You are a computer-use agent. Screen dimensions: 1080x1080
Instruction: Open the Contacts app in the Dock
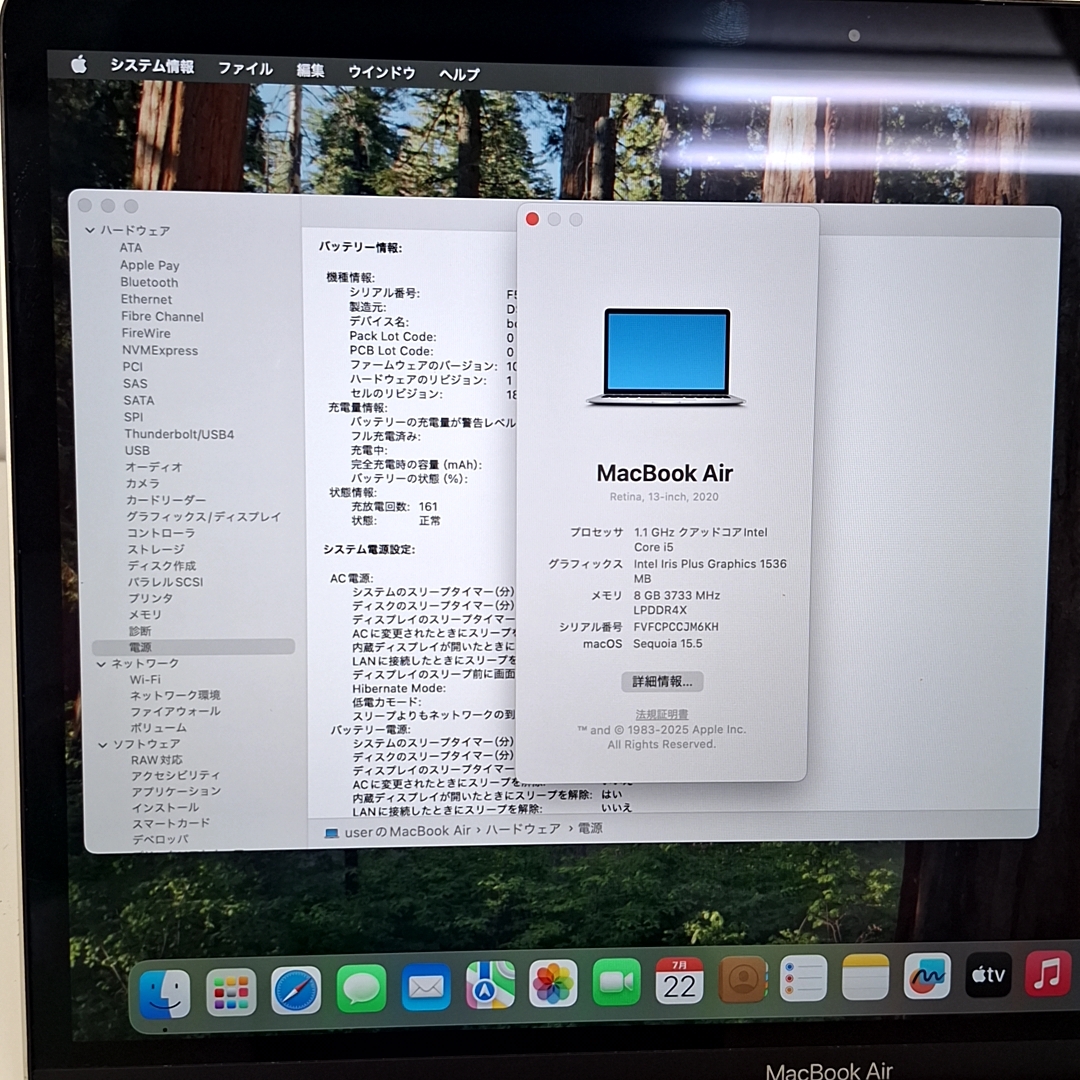point(742,979)
